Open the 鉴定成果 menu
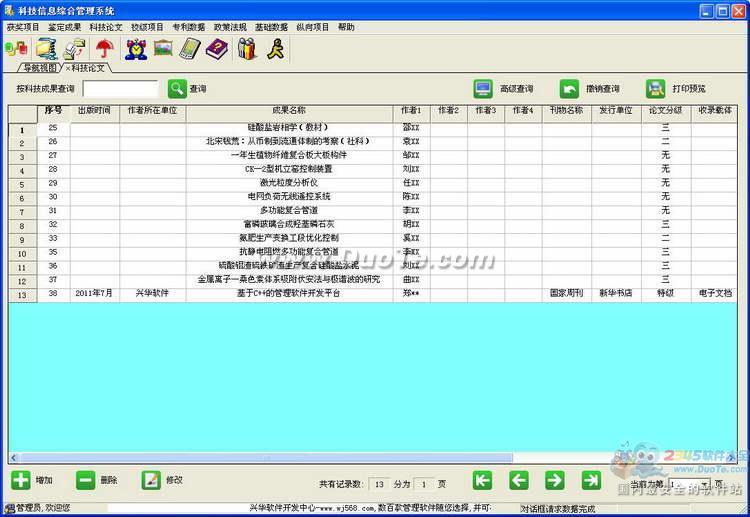The width and height of the screenshot is (750, 517). (x=65, y=27)
